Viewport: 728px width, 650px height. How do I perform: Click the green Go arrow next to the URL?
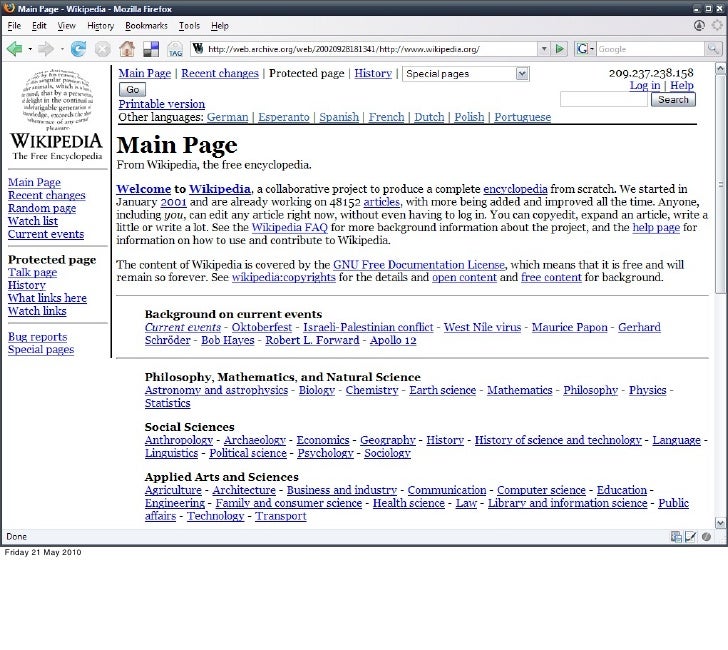[x=560, y=49]
